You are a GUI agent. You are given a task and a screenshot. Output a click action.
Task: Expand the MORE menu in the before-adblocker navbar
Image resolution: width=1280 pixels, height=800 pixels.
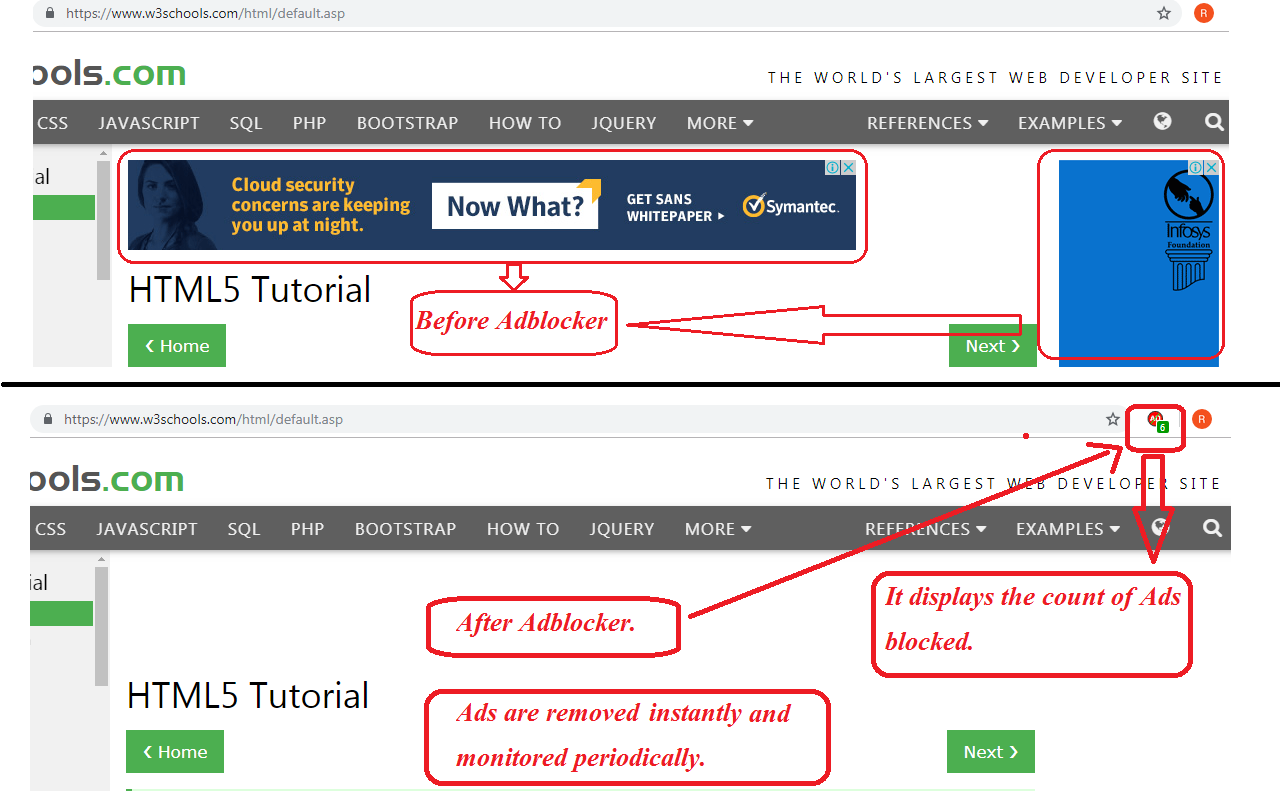(x=720, y=123)
